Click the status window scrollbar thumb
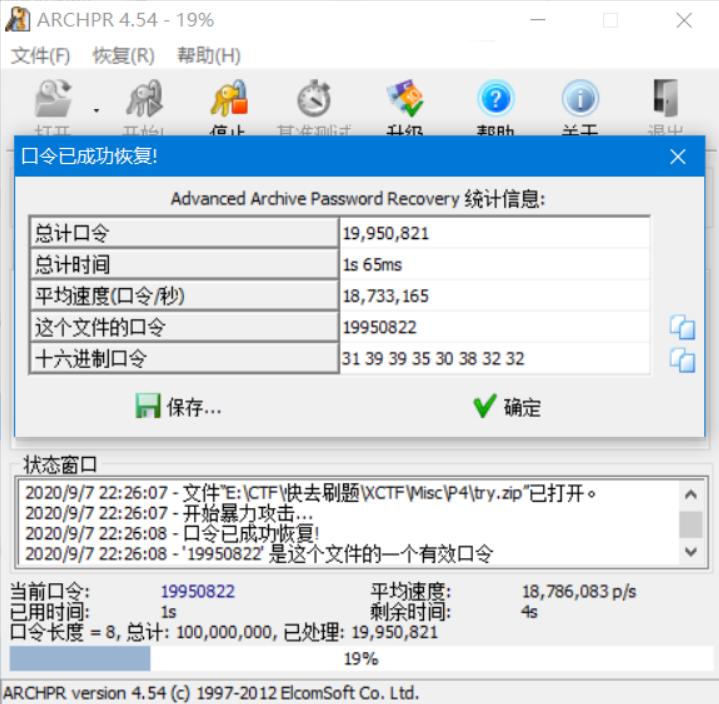Viewport: 719px width, 704px height. click(691, 524)
